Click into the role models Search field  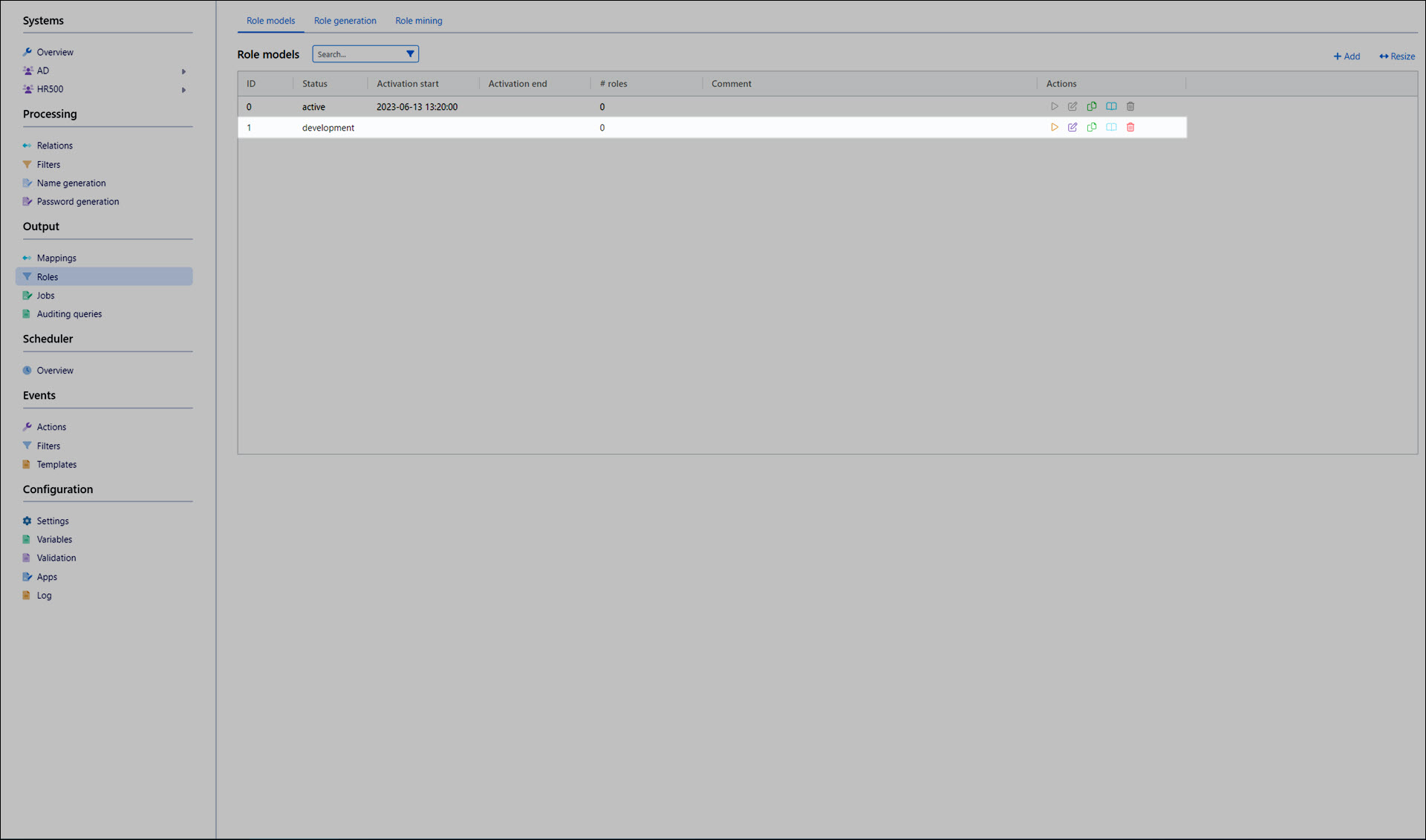(x=357, y=54)
